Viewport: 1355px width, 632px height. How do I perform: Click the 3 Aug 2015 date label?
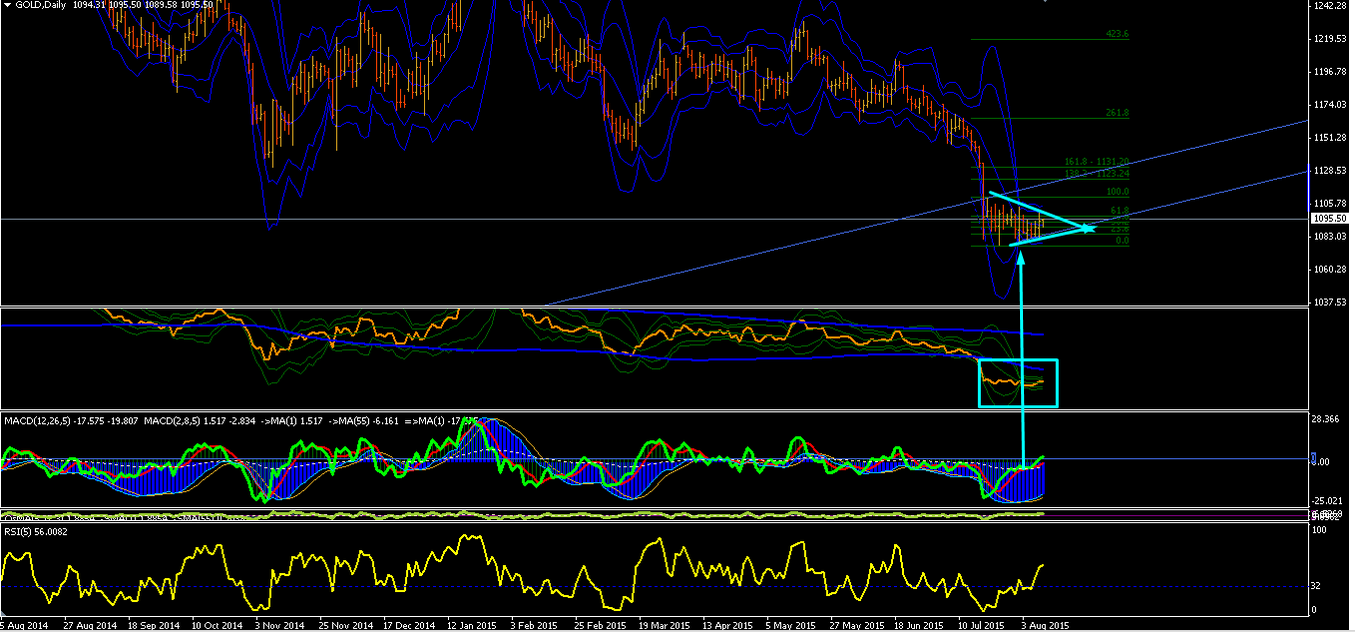[x=1046, y=625]
